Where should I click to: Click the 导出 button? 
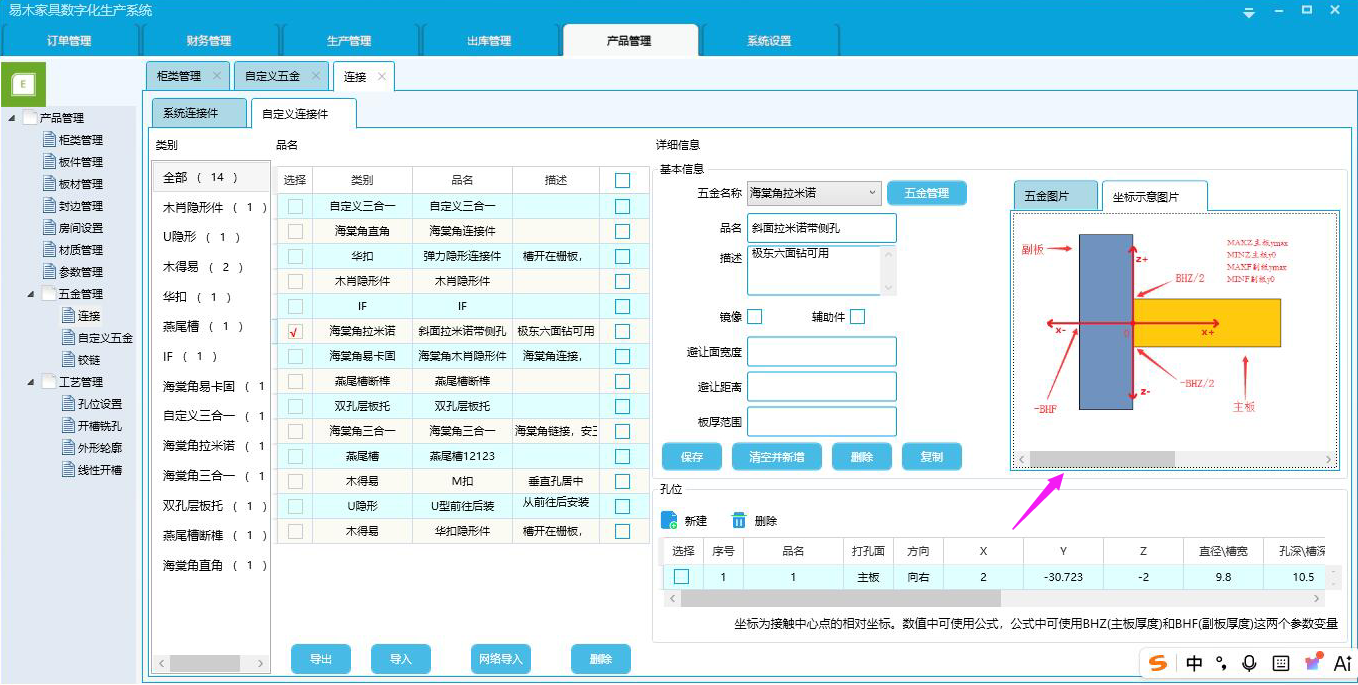[321, 659]
